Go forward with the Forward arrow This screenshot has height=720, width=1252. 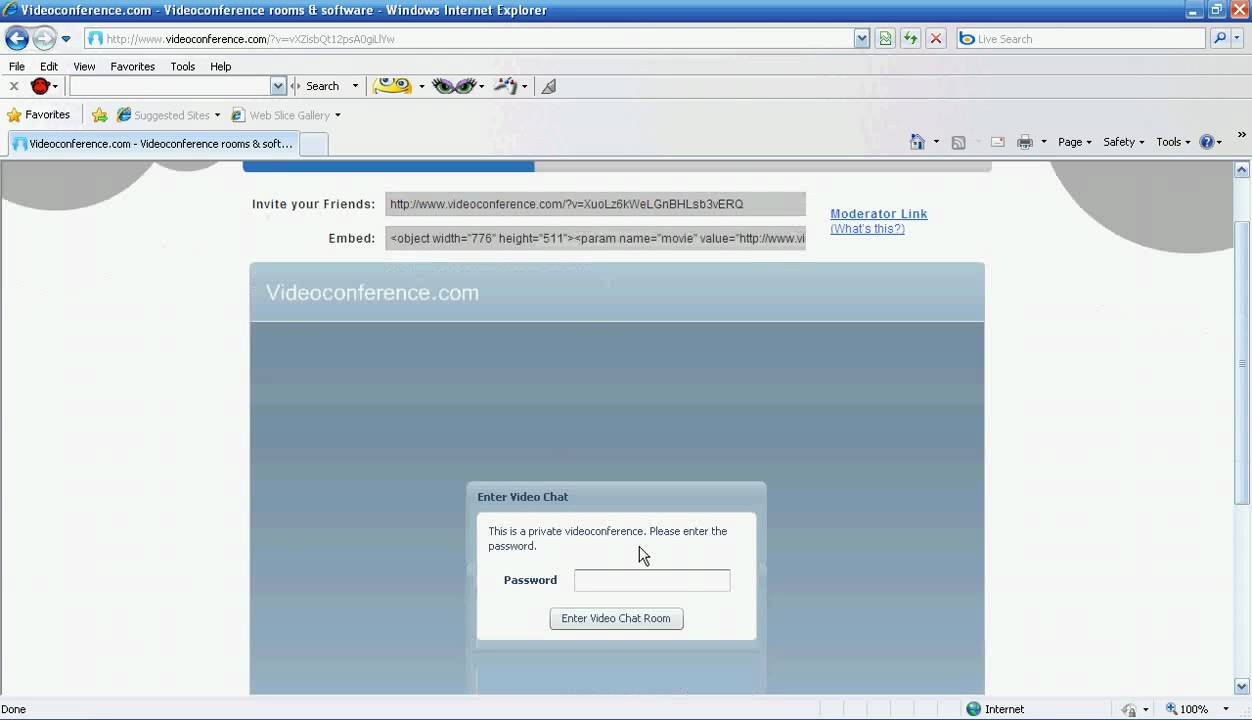[x=44, y=39]
